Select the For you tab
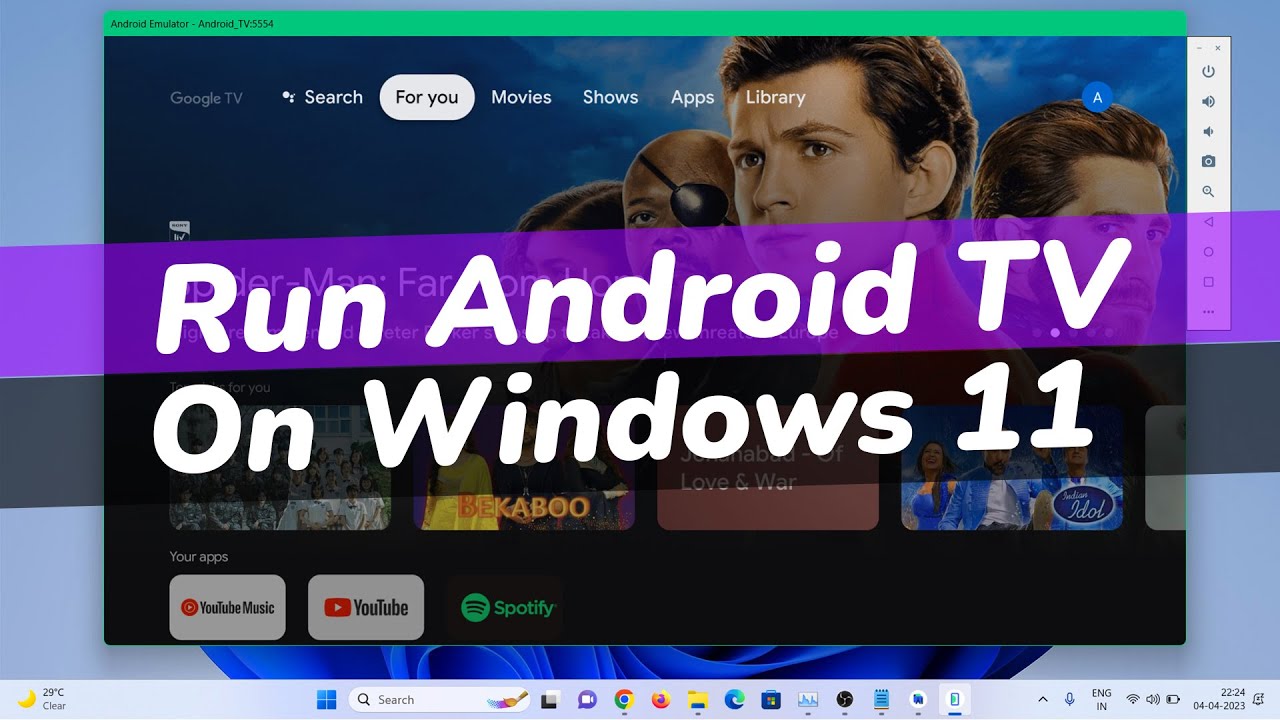The image size is (1280, 720). click(x=427, y=97)
